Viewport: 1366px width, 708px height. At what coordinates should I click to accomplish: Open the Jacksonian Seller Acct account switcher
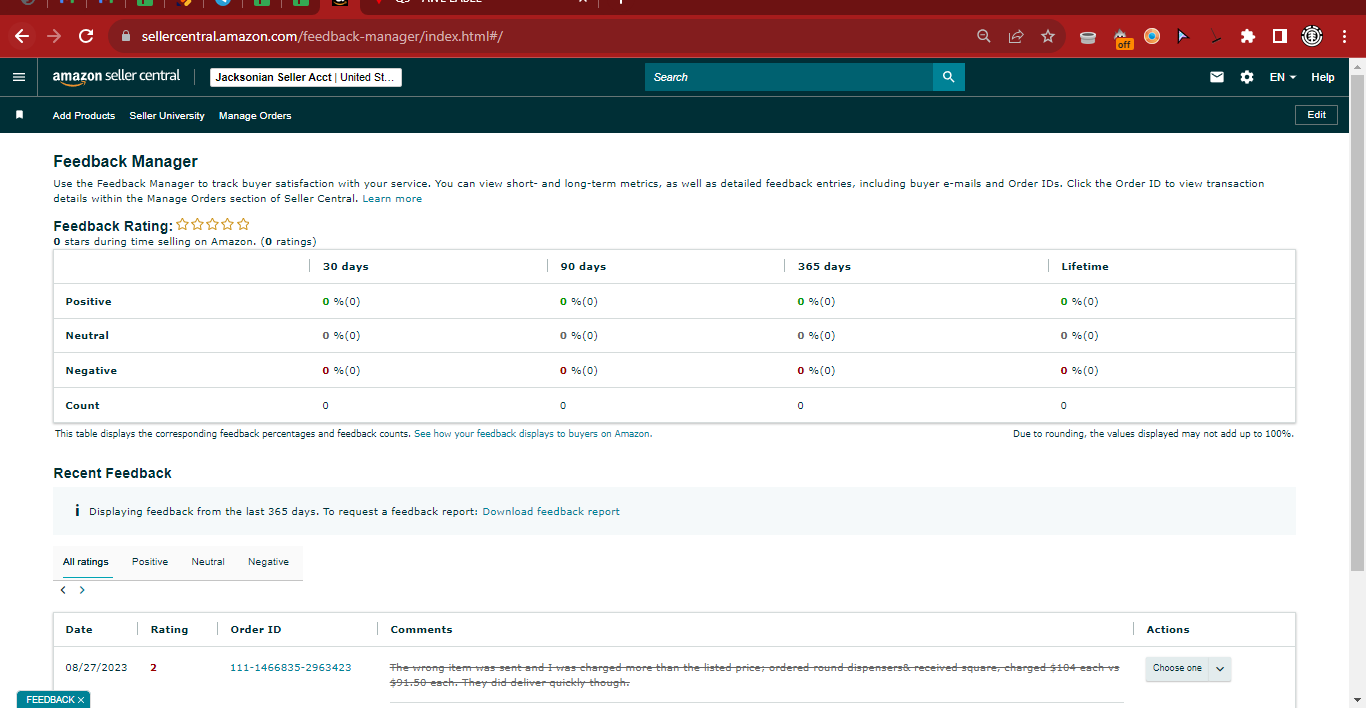click(305, 77)
